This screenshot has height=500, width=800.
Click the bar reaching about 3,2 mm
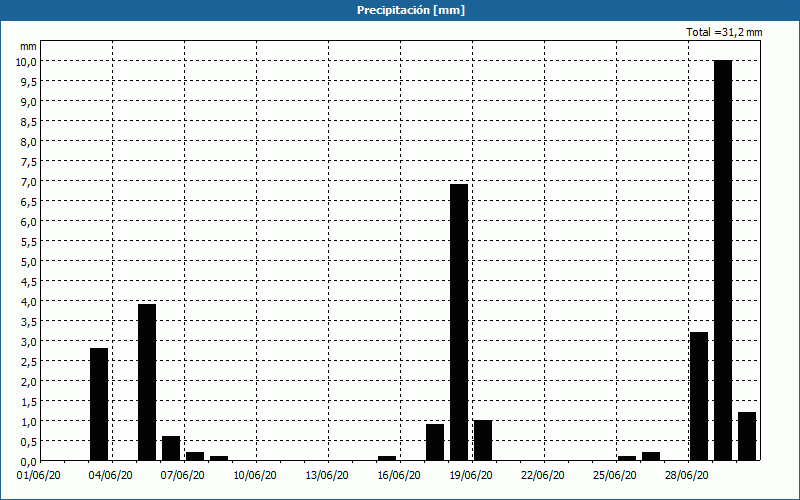coord(699,396)
